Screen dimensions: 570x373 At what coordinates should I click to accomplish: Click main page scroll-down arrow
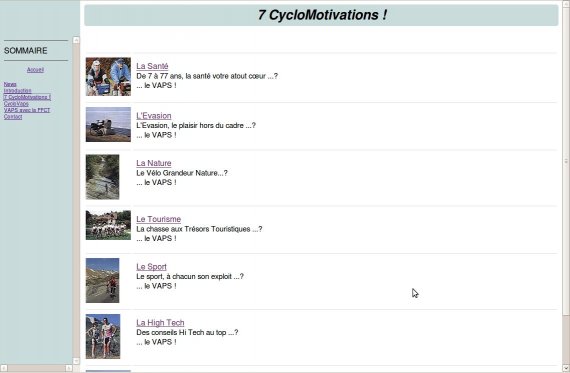click(566, 368)
